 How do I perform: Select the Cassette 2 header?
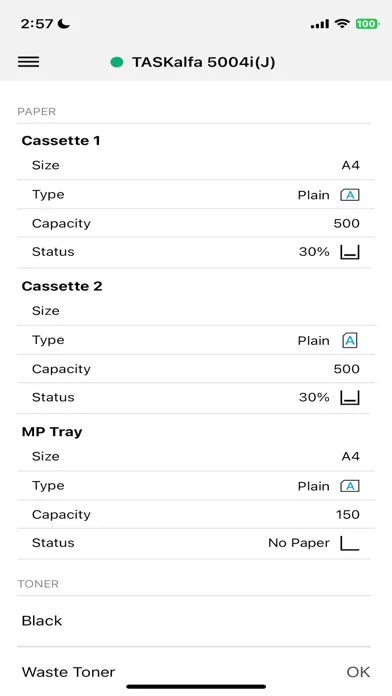tap(62, 286)
